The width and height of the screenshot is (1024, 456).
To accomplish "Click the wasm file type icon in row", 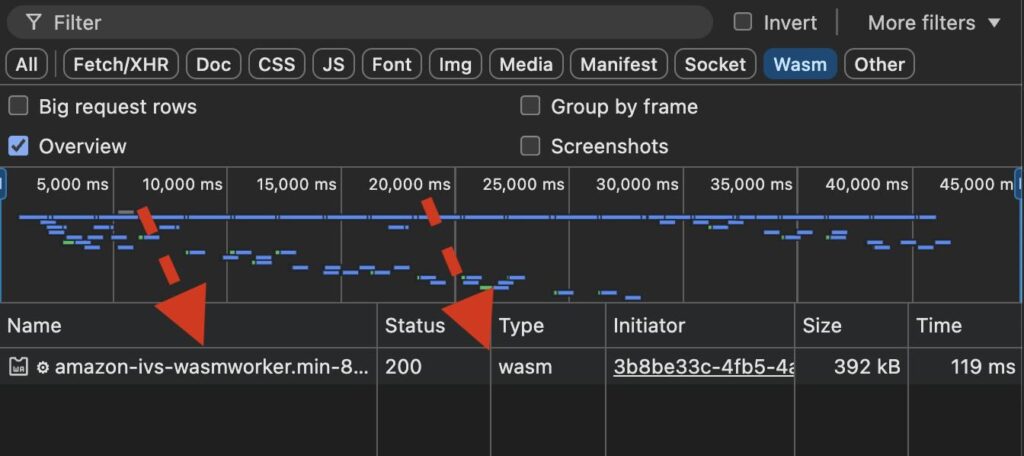I will click(x=18, y=367).
